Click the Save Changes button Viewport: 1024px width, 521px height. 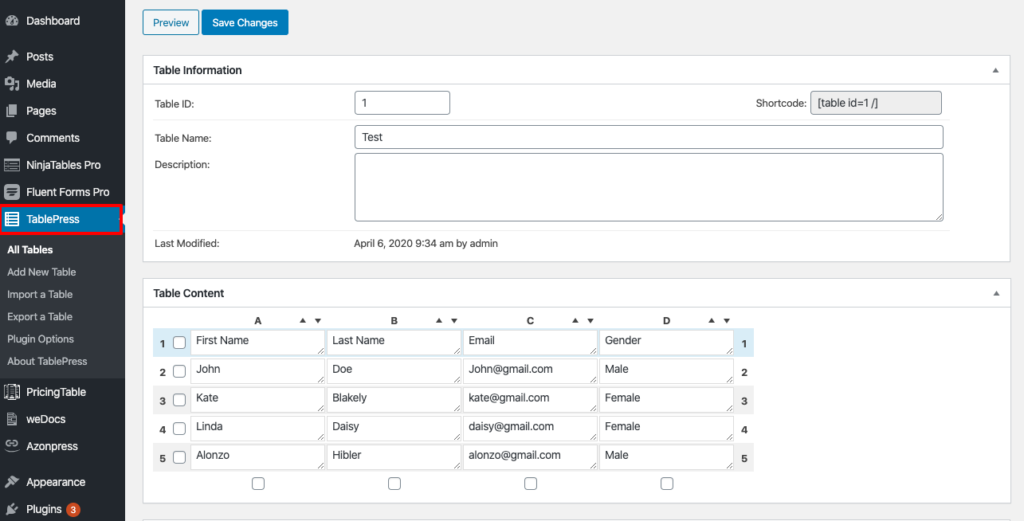(245, 22)
